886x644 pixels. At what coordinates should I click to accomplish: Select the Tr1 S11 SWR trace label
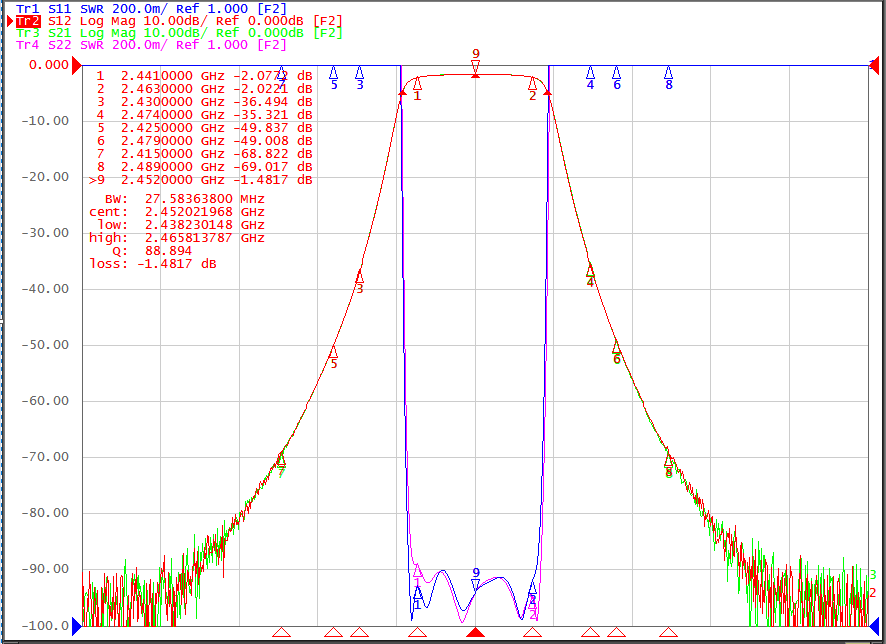(x=151, y=8)
